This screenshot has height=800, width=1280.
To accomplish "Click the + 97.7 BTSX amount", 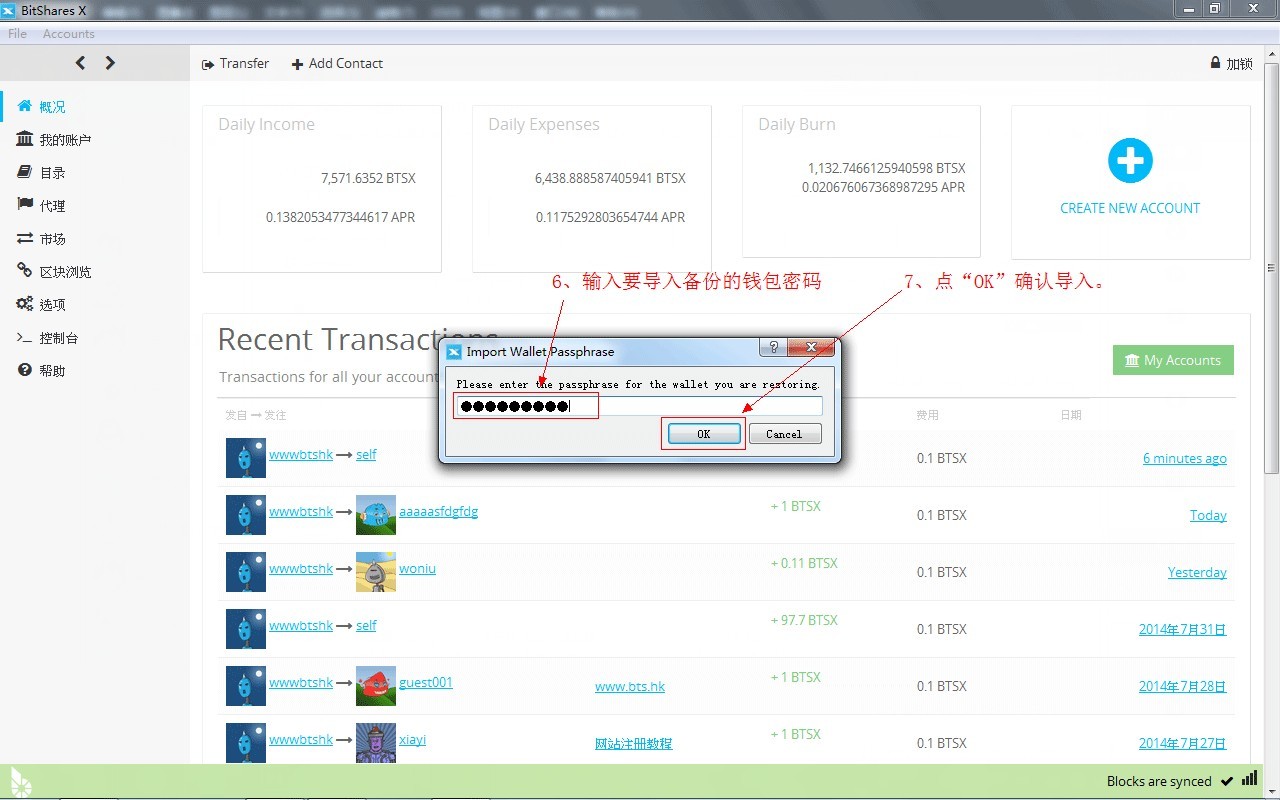I will (804, 620).
